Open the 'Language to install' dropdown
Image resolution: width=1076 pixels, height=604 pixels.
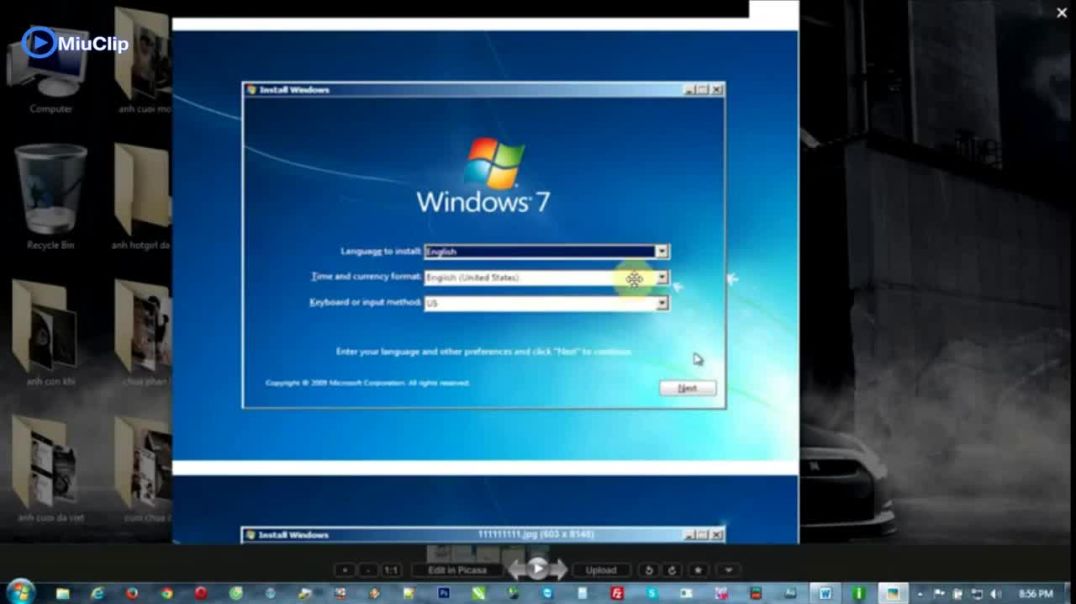point(661,251)
